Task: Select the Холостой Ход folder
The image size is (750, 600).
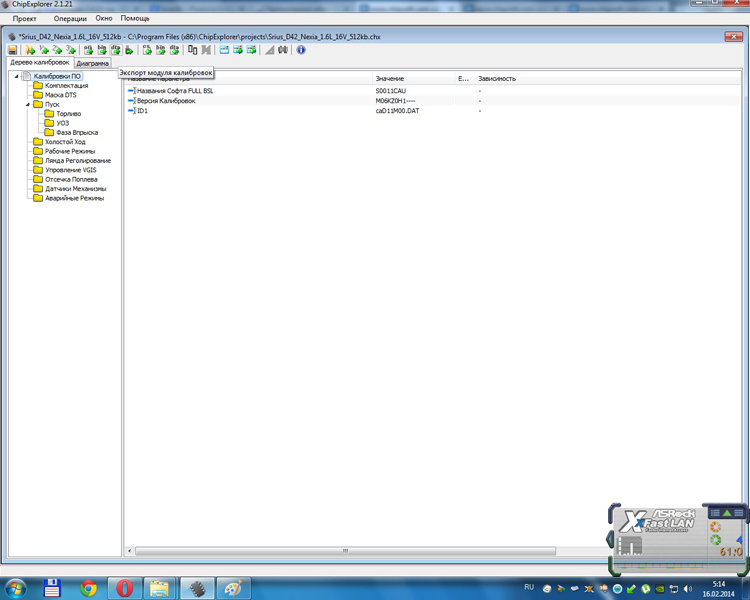Action: 65,142
